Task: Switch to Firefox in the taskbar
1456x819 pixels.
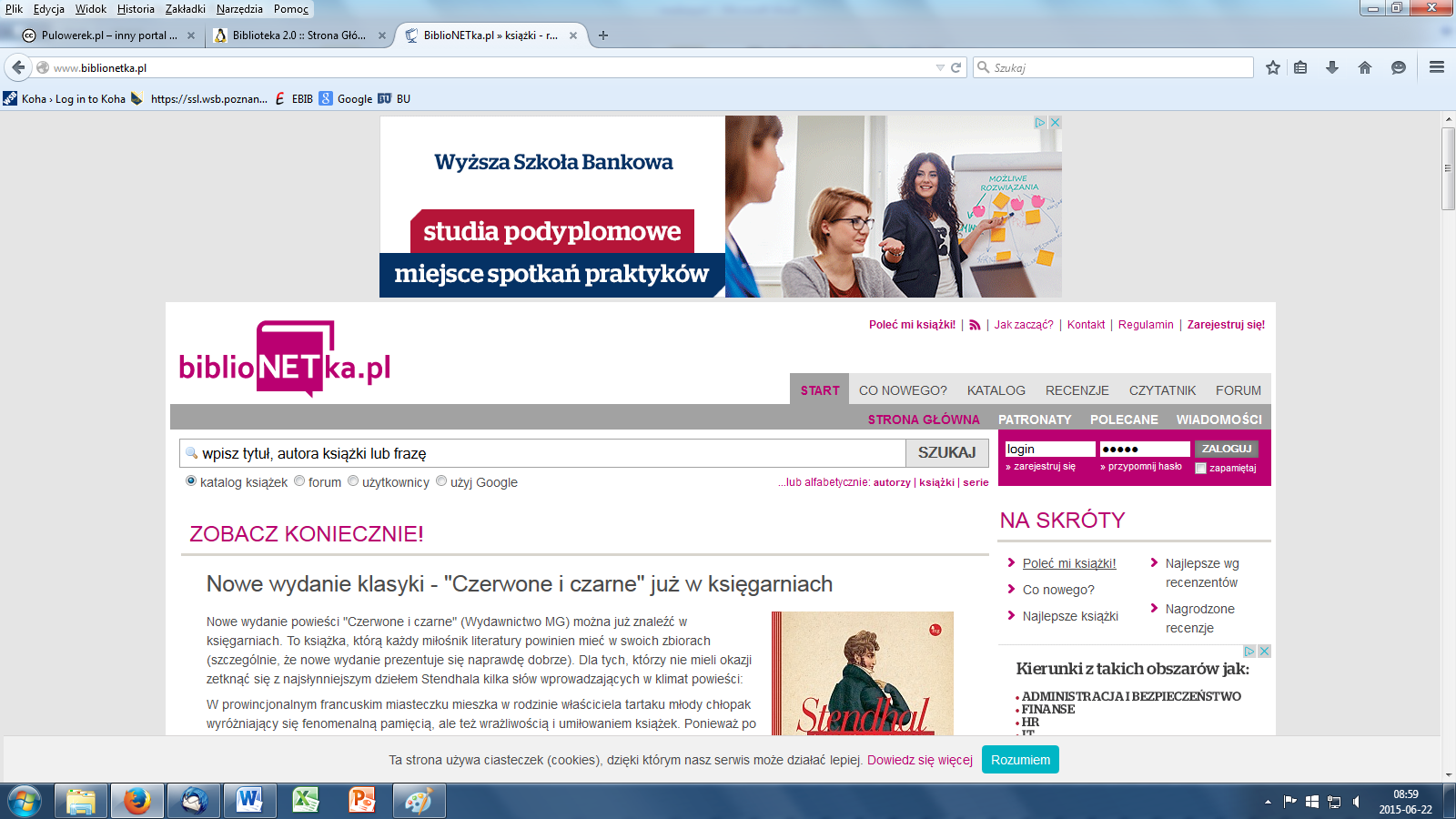Action: (x=137, y=801)
